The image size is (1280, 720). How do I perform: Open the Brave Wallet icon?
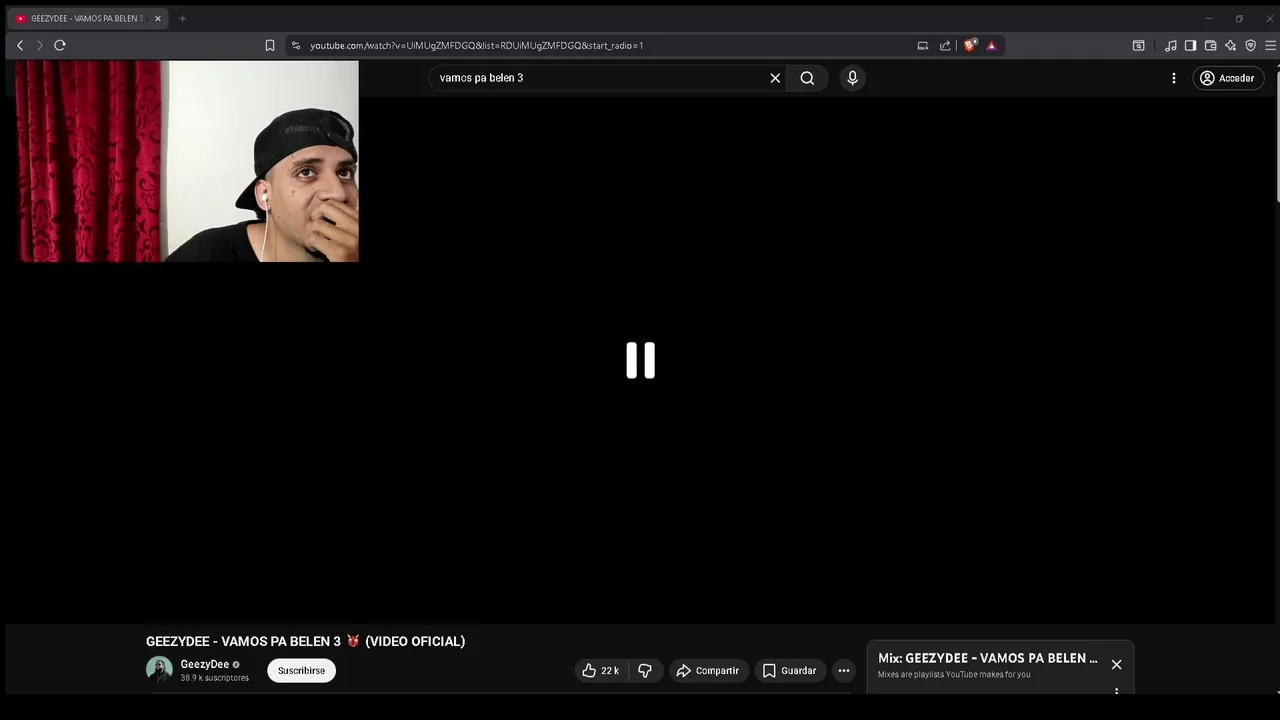pyautogui.click(x=1210, y=45)
